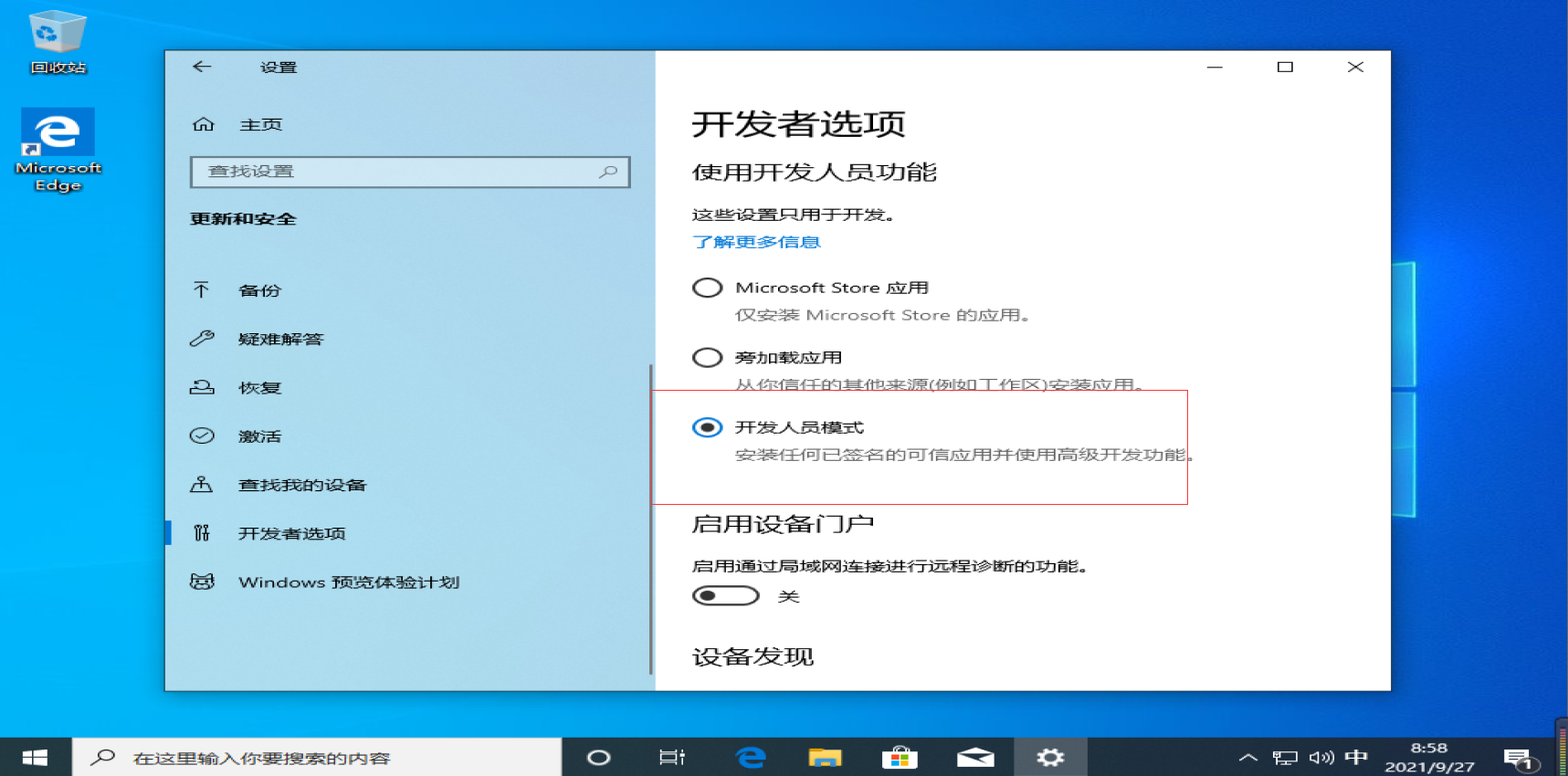
Task: Click the Windows 预览体验计划 cat icon
Action: click(x=202, y=582)
